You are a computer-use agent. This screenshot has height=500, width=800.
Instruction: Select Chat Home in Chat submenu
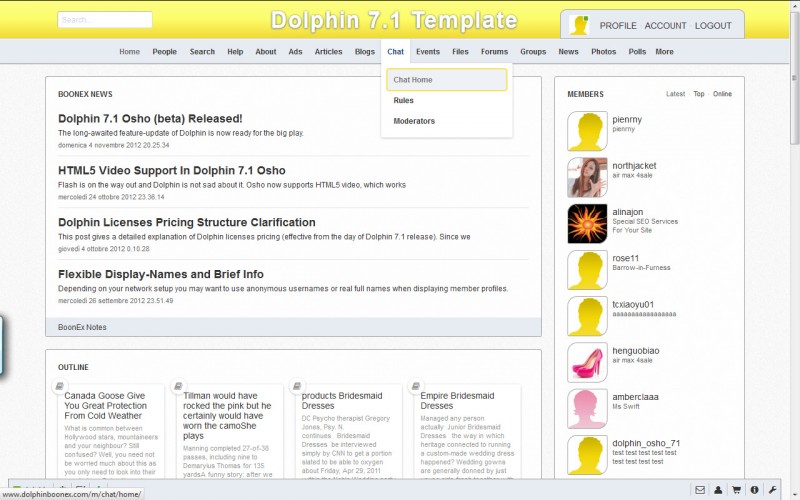(446, 80)
